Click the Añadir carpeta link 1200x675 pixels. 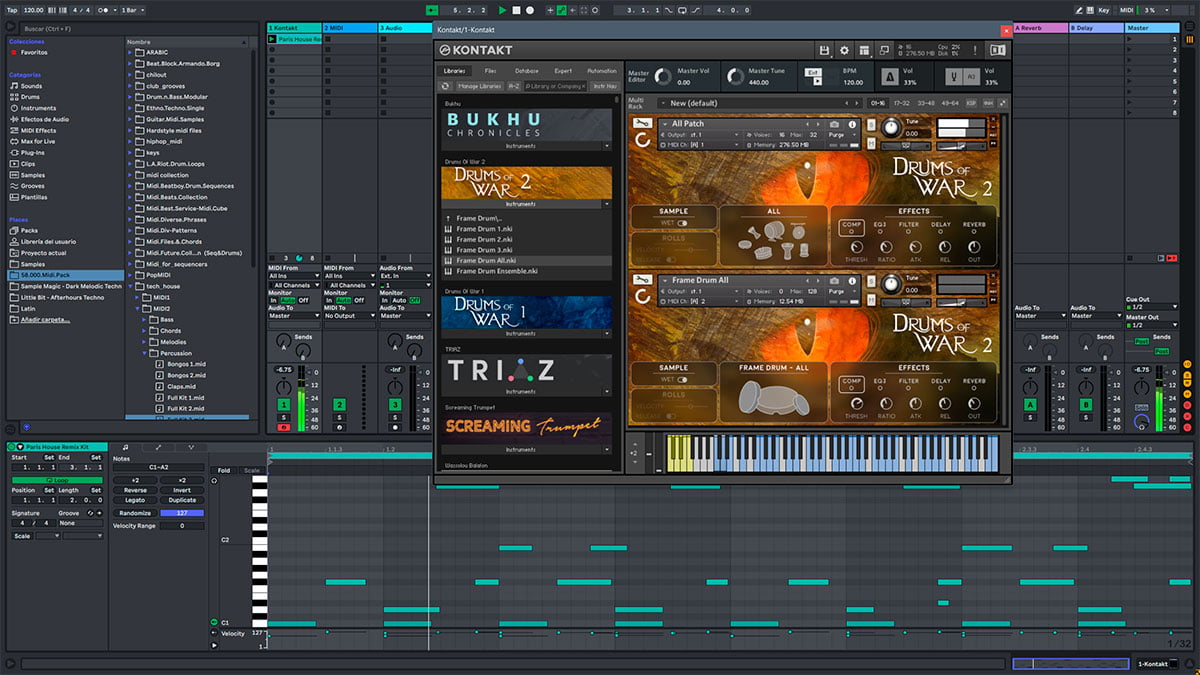[x=46, y=320]
